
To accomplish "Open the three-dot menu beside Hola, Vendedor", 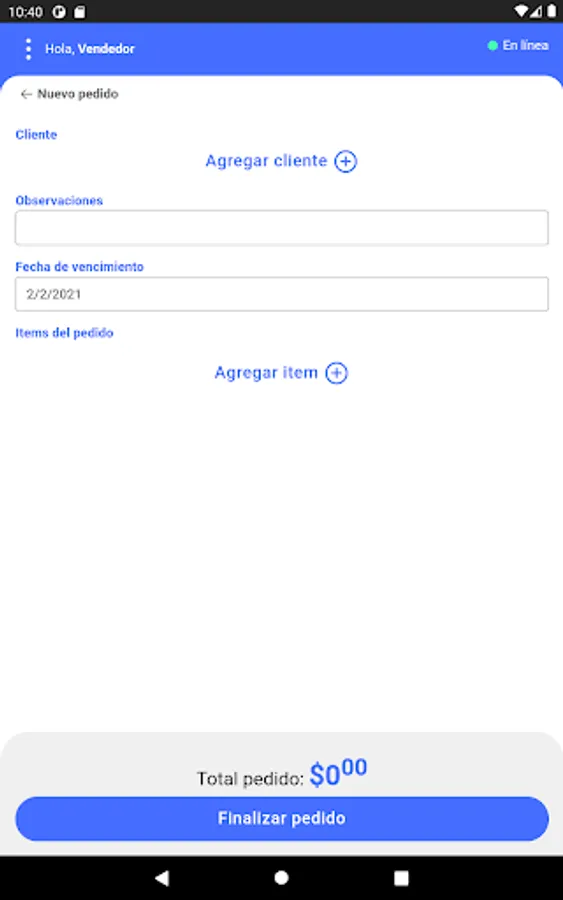I will (28, 49).
